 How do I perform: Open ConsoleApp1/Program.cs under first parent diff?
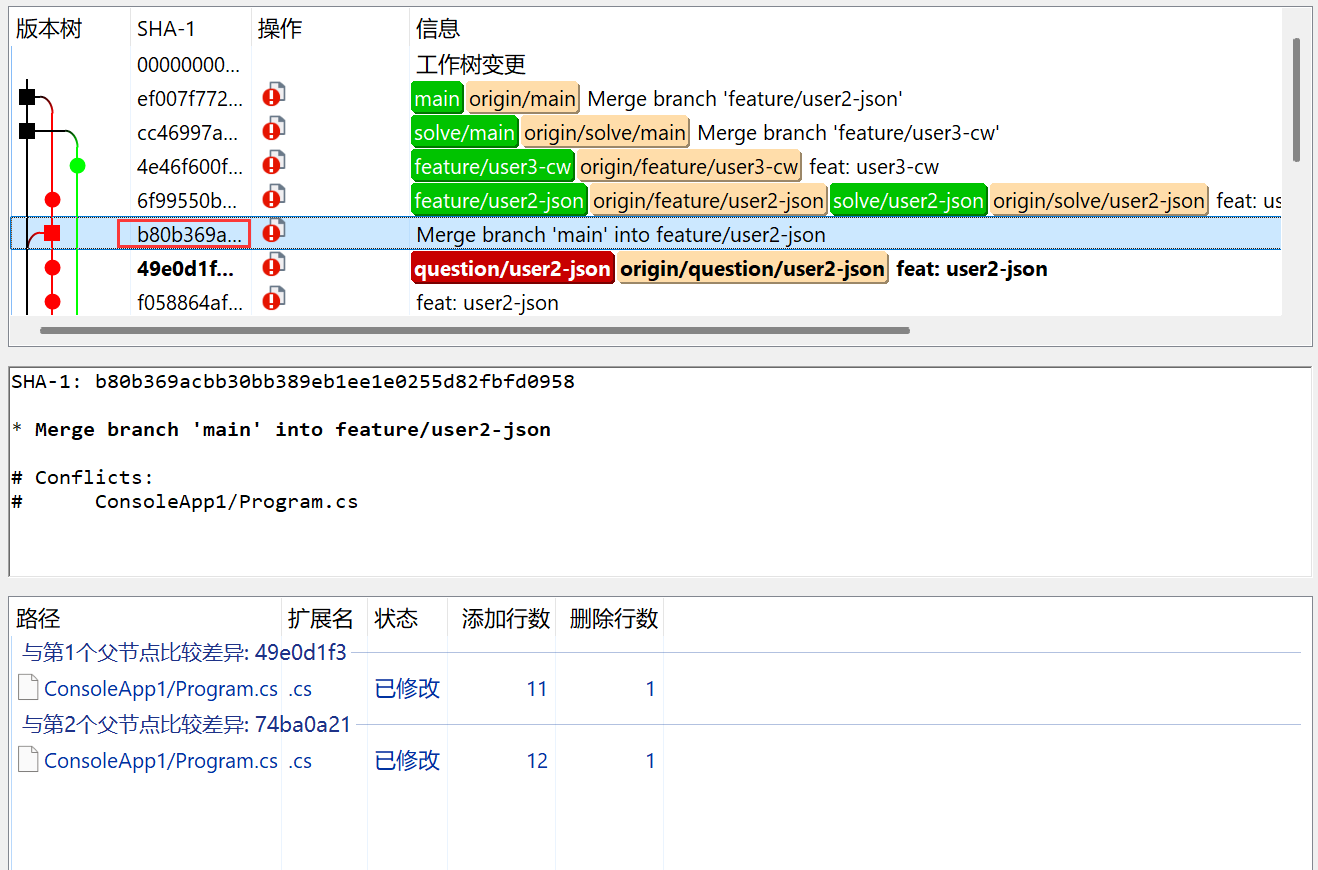(161, 688)
